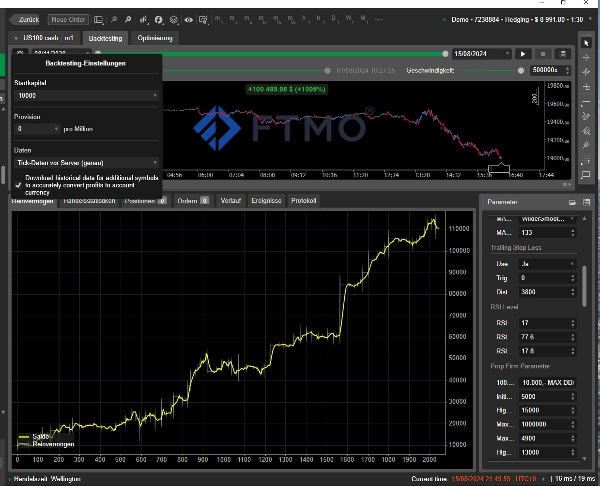Click the stop button next to play

542,54
